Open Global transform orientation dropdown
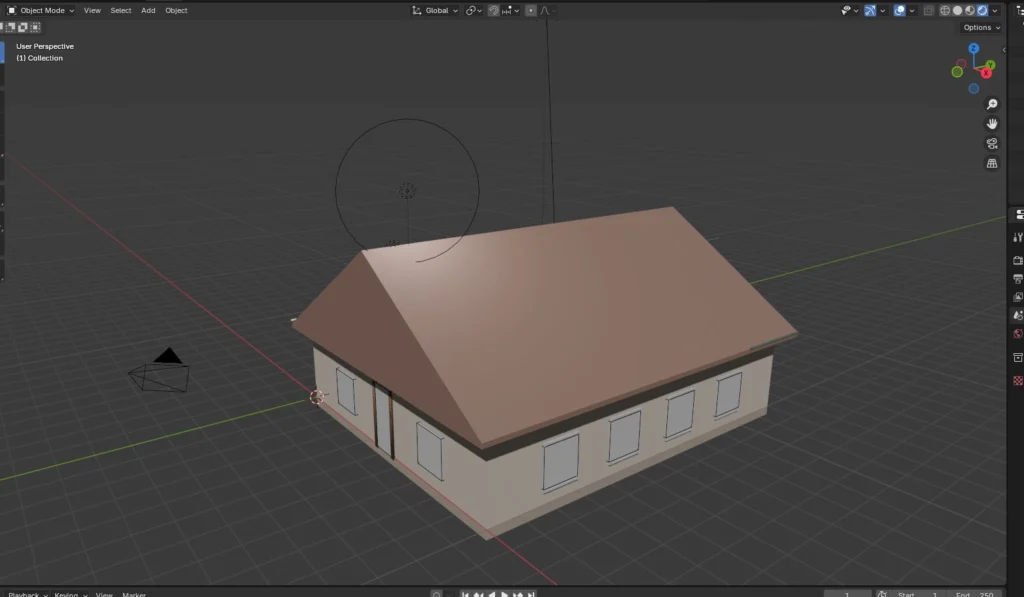1024x597 pixels. tap(436, 10)
